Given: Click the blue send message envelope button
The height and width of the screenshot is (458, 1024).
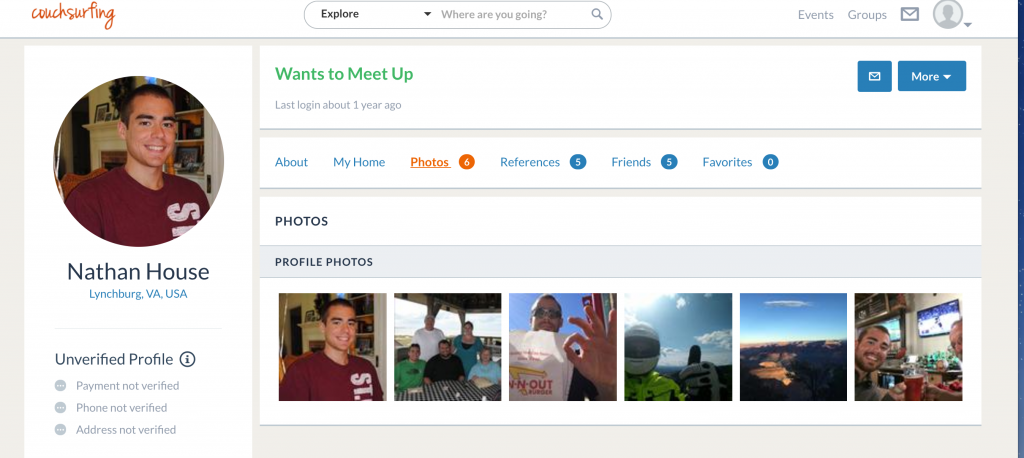Looking at the screenshot, I should pos(874,76).
